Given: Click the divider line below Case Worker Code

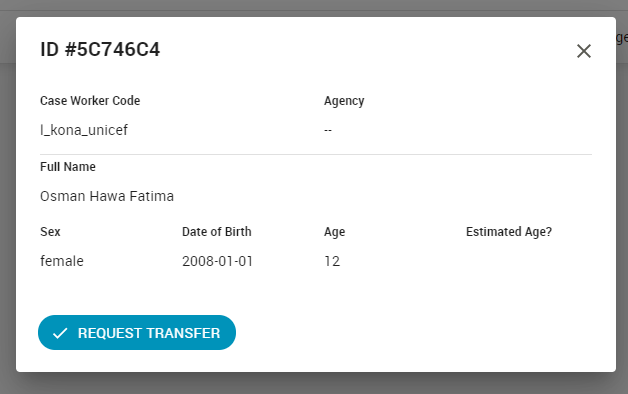Looking at the screenshot, I should [x=316, y=154].
